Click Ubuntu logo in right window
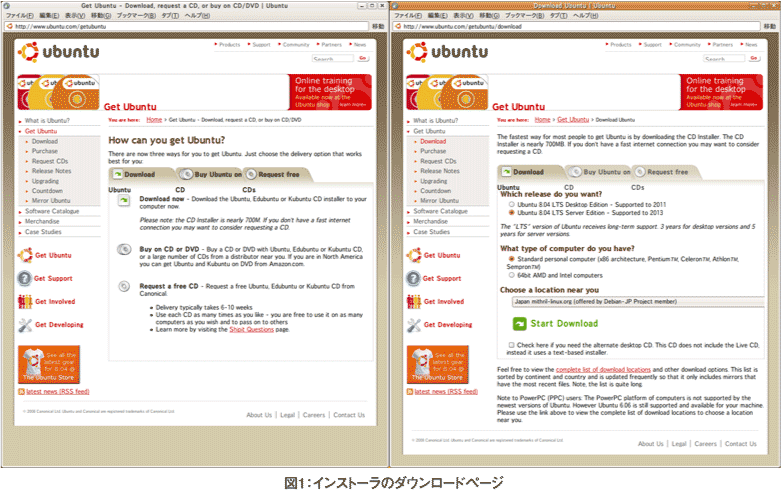This screenshot has width=781, height=495. (x=447, y=52)
